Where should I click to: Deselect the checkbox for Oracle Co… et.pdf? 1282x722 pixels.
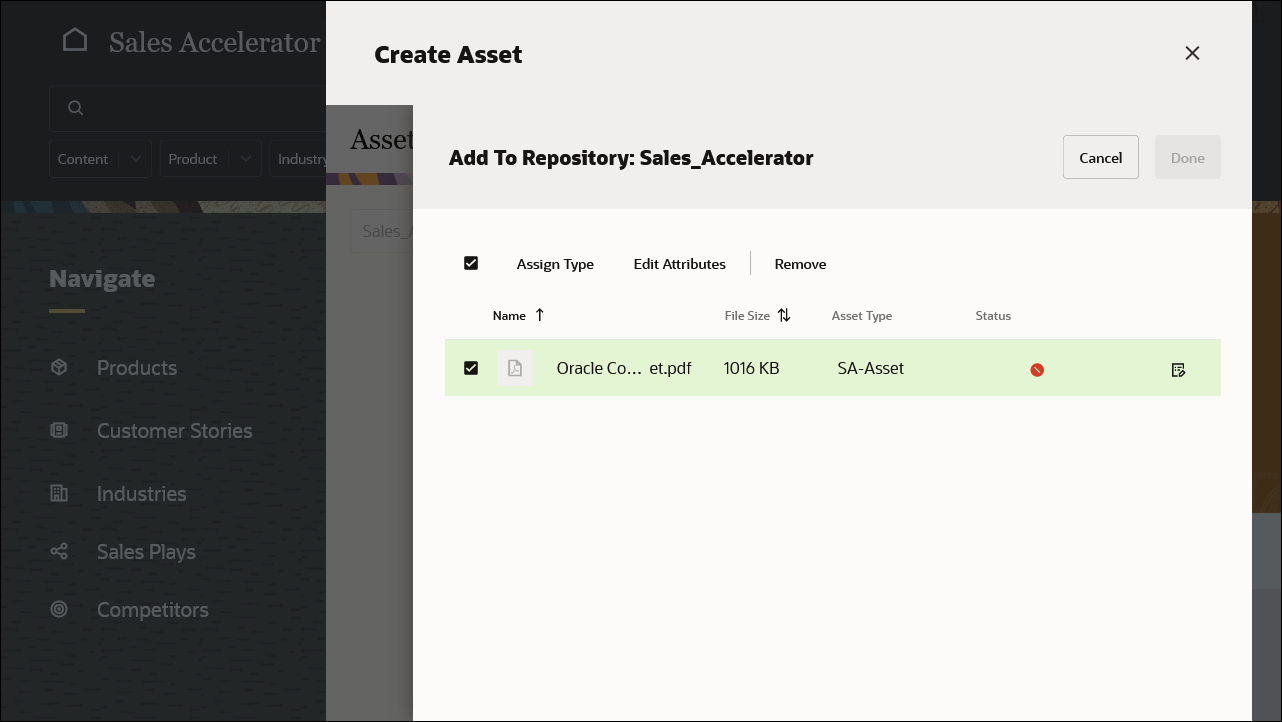[x=471, y=367]
